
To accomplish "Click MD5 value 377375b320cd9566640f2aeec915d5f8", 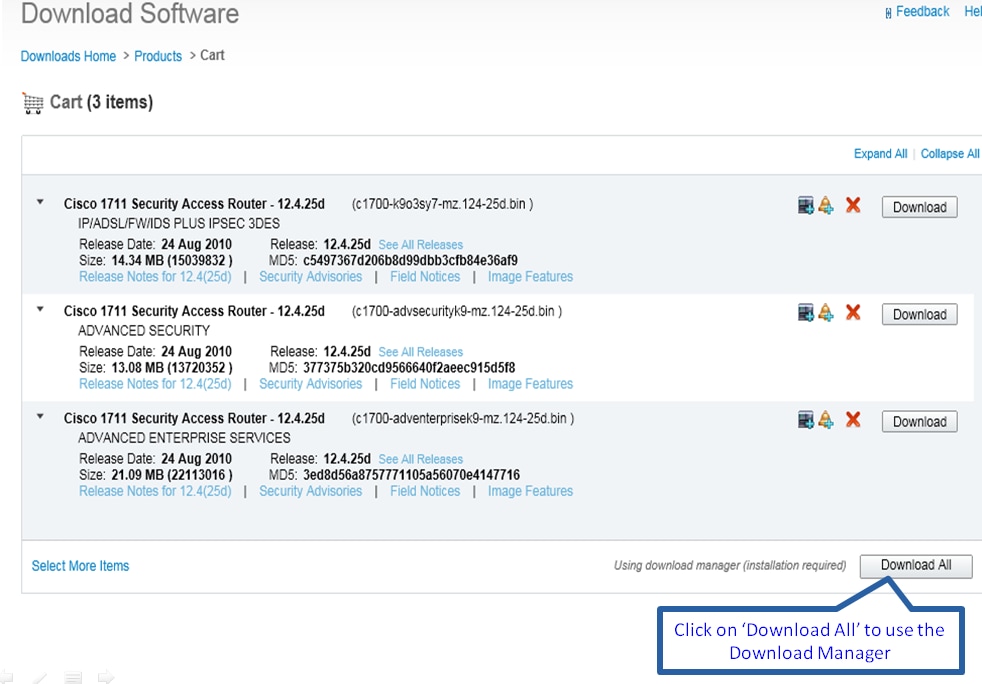I will [409, 368].
